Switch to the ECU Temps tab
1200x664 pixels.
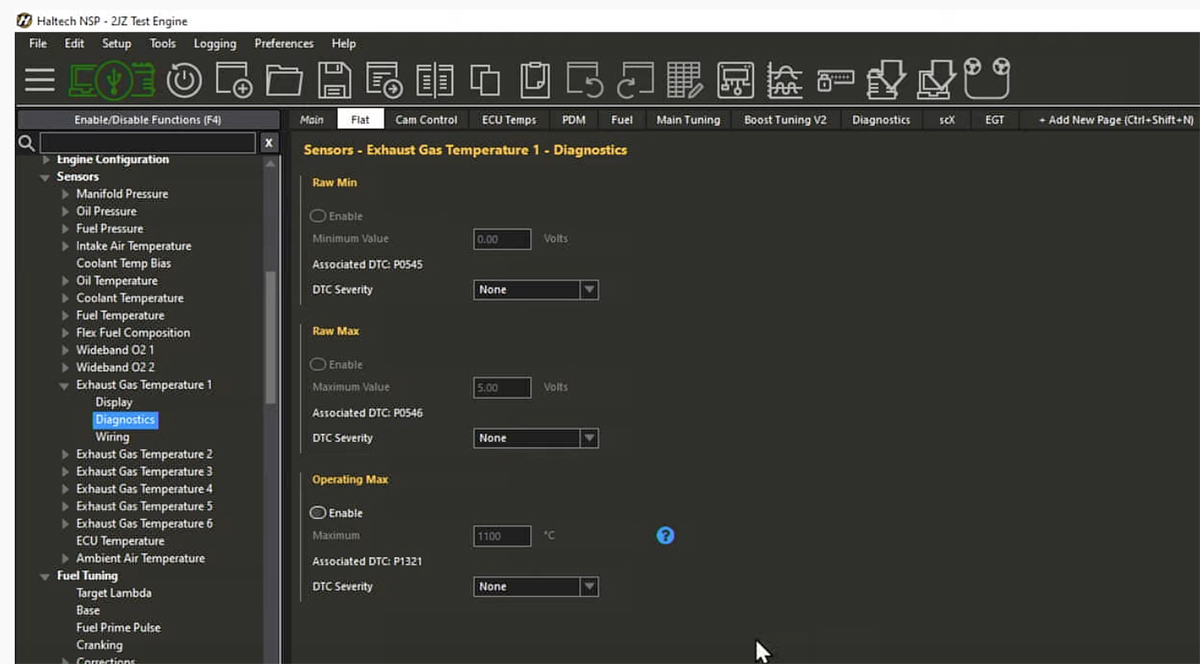509,120
